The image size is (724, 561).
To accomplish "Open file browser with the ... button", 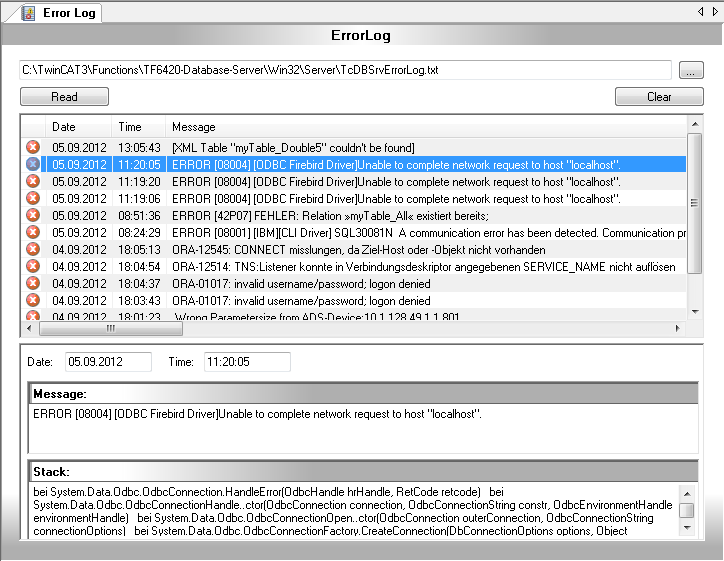I will 691,70.
